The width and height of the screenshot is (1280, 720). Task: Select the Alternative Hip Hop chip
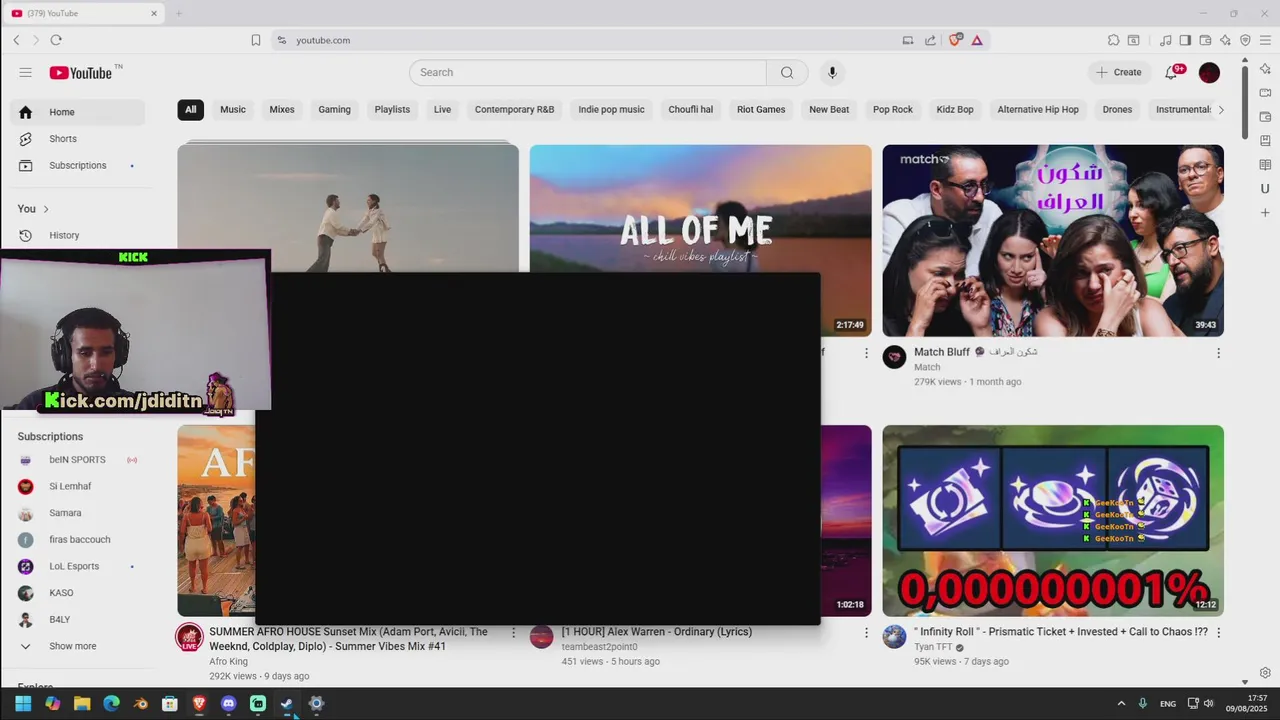(1038, 109)
